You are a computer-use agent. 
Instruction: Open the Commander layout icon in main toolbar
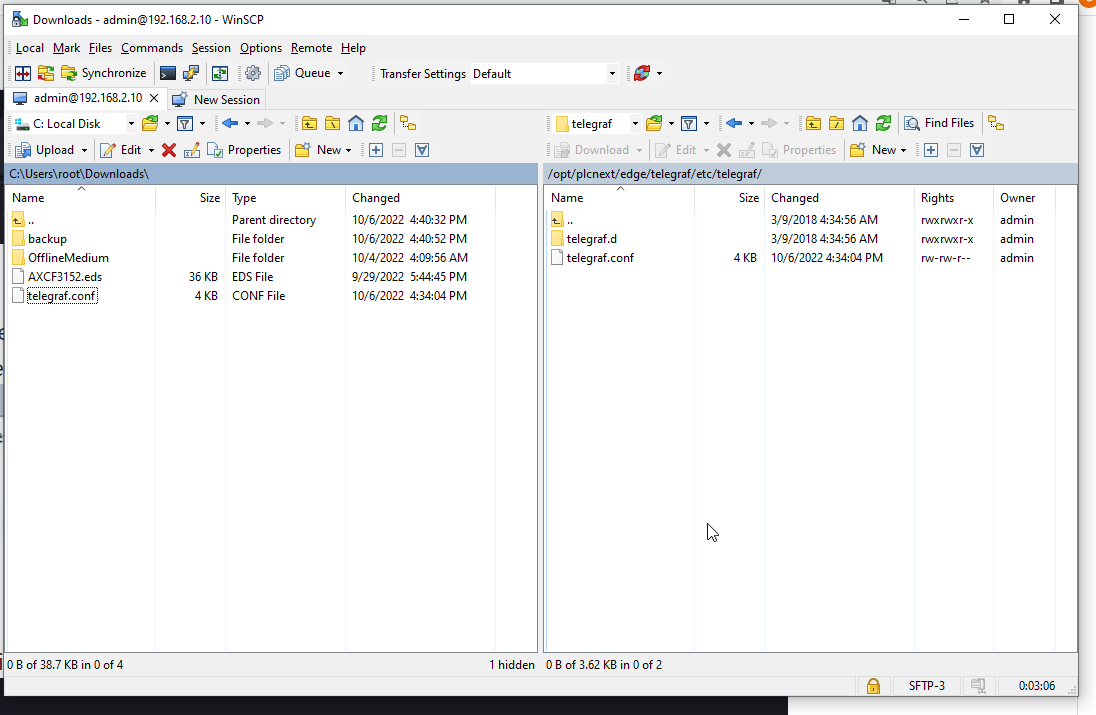(x=23, y=73)
